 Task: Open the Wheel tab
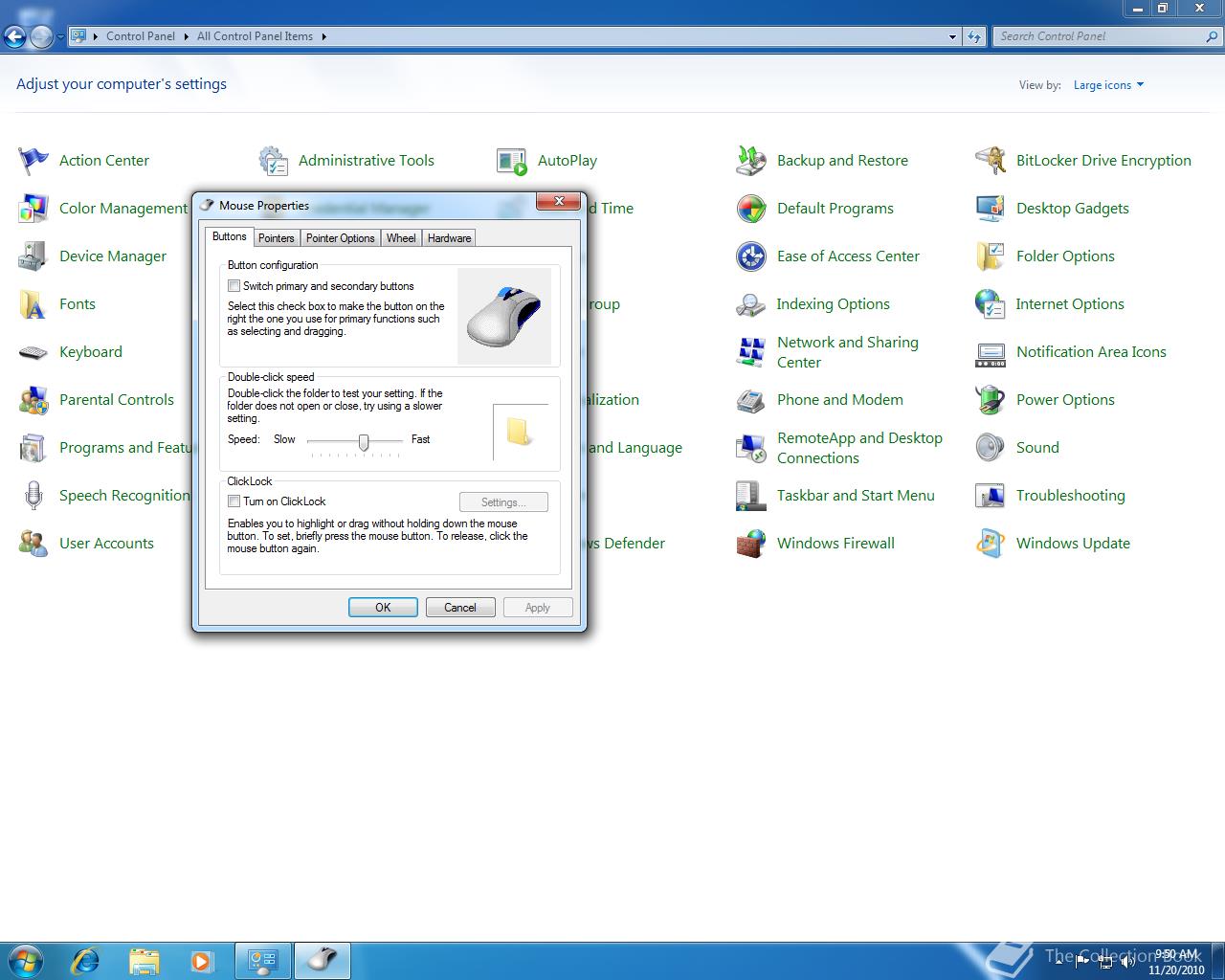[x=401, y=238]
